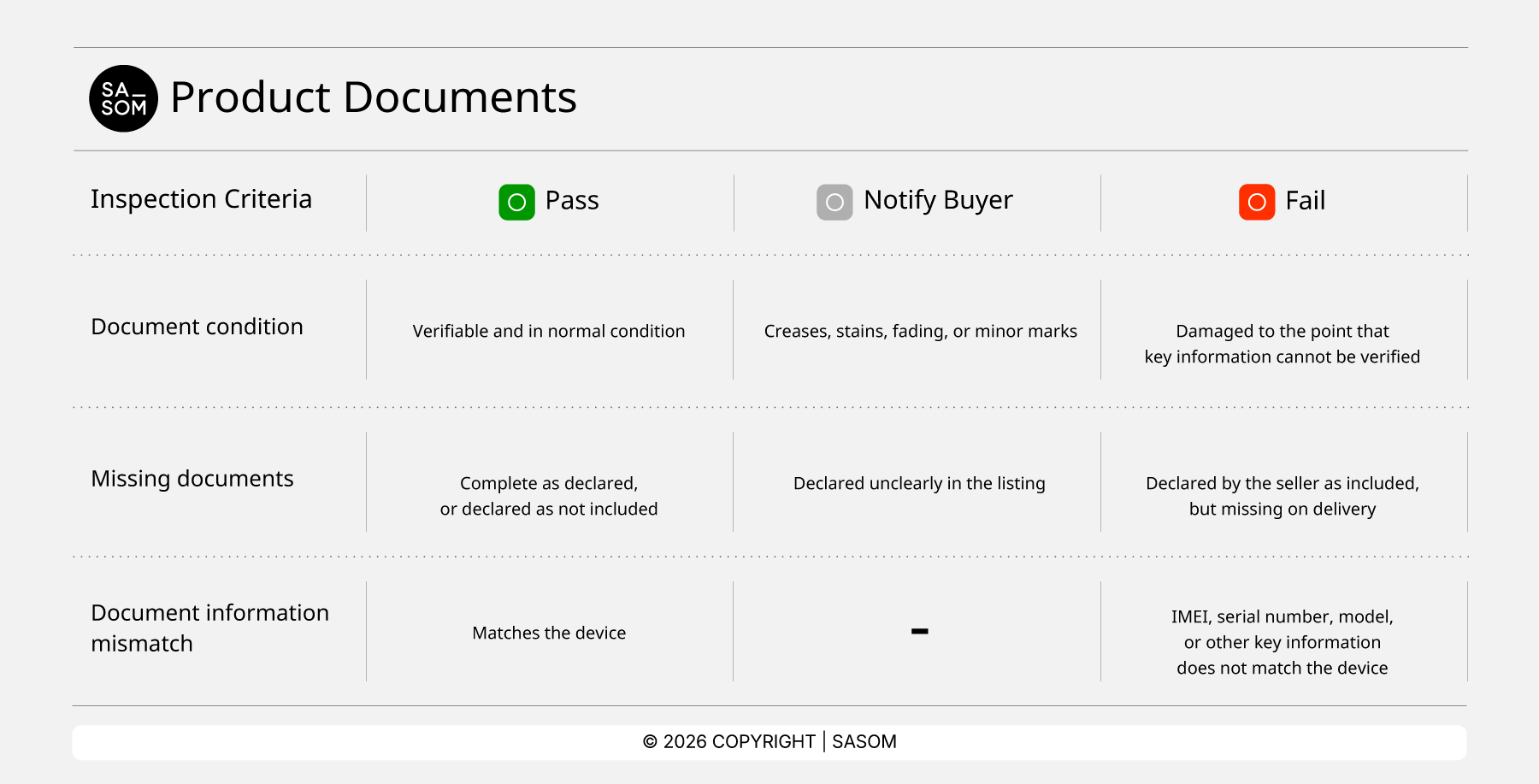
Task: Click the gray Notify Buyer circle icon
Action: click(834, 202)
